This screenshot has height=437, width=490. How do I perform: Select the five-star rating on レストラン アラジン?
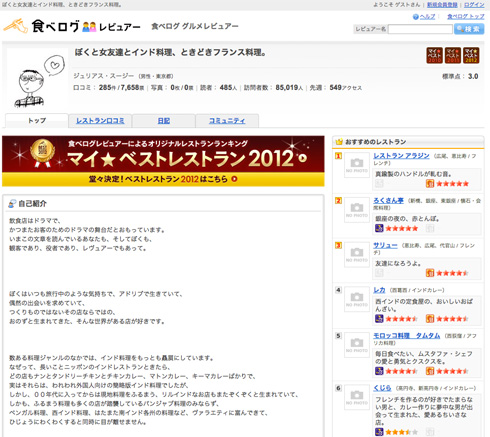tap(452, 184)
